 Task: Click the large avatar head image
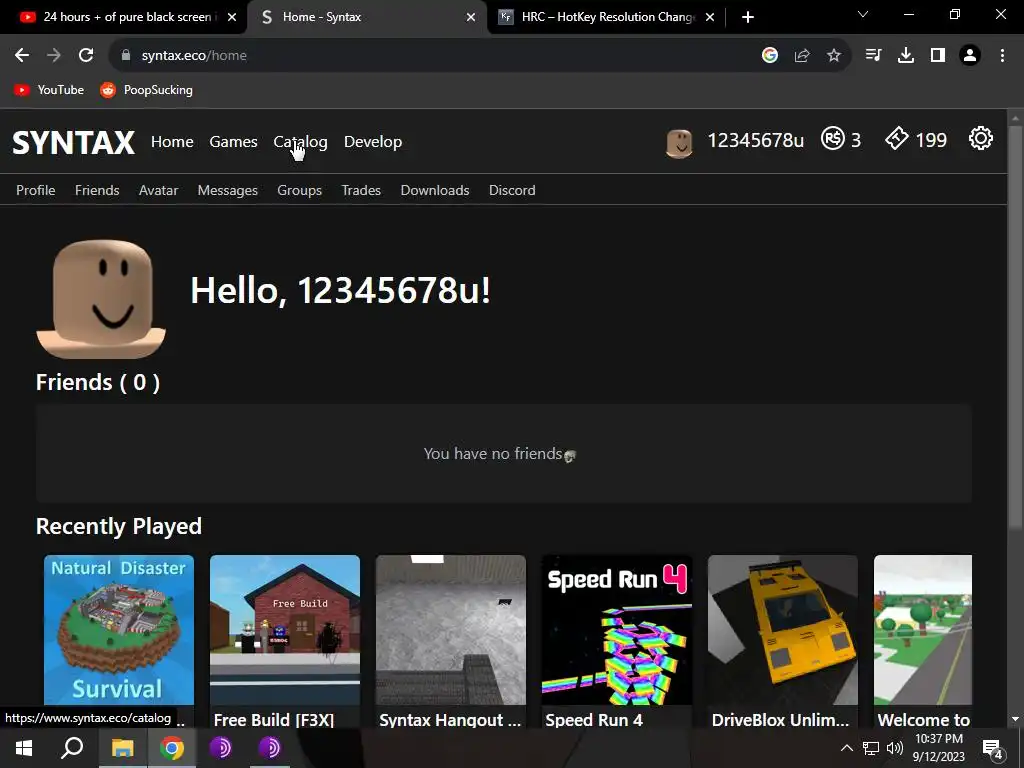click(x=101, y=299)
